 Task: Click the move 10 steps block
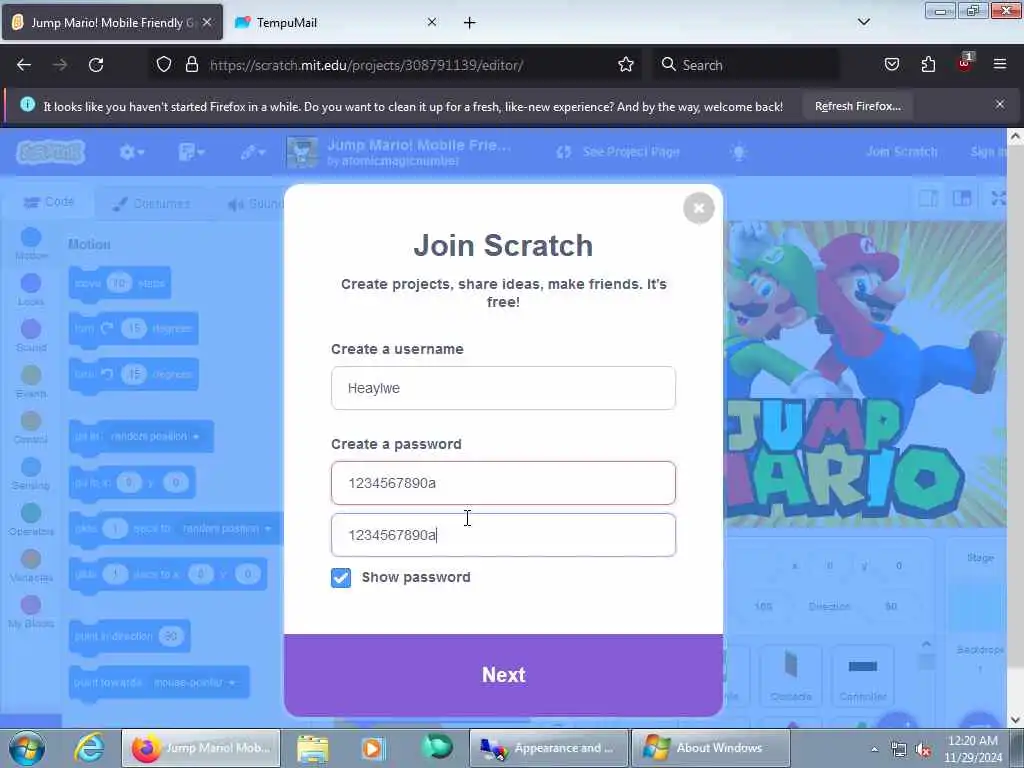pyautogui.click(x=120, y=283)
